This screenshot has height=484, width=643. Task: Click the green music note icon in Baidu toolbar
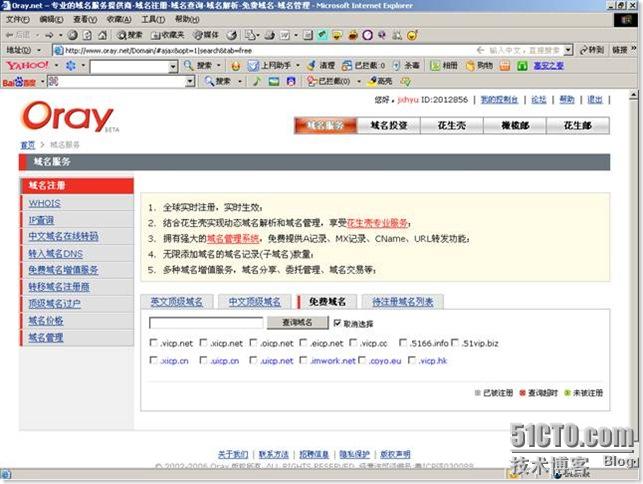257,81
